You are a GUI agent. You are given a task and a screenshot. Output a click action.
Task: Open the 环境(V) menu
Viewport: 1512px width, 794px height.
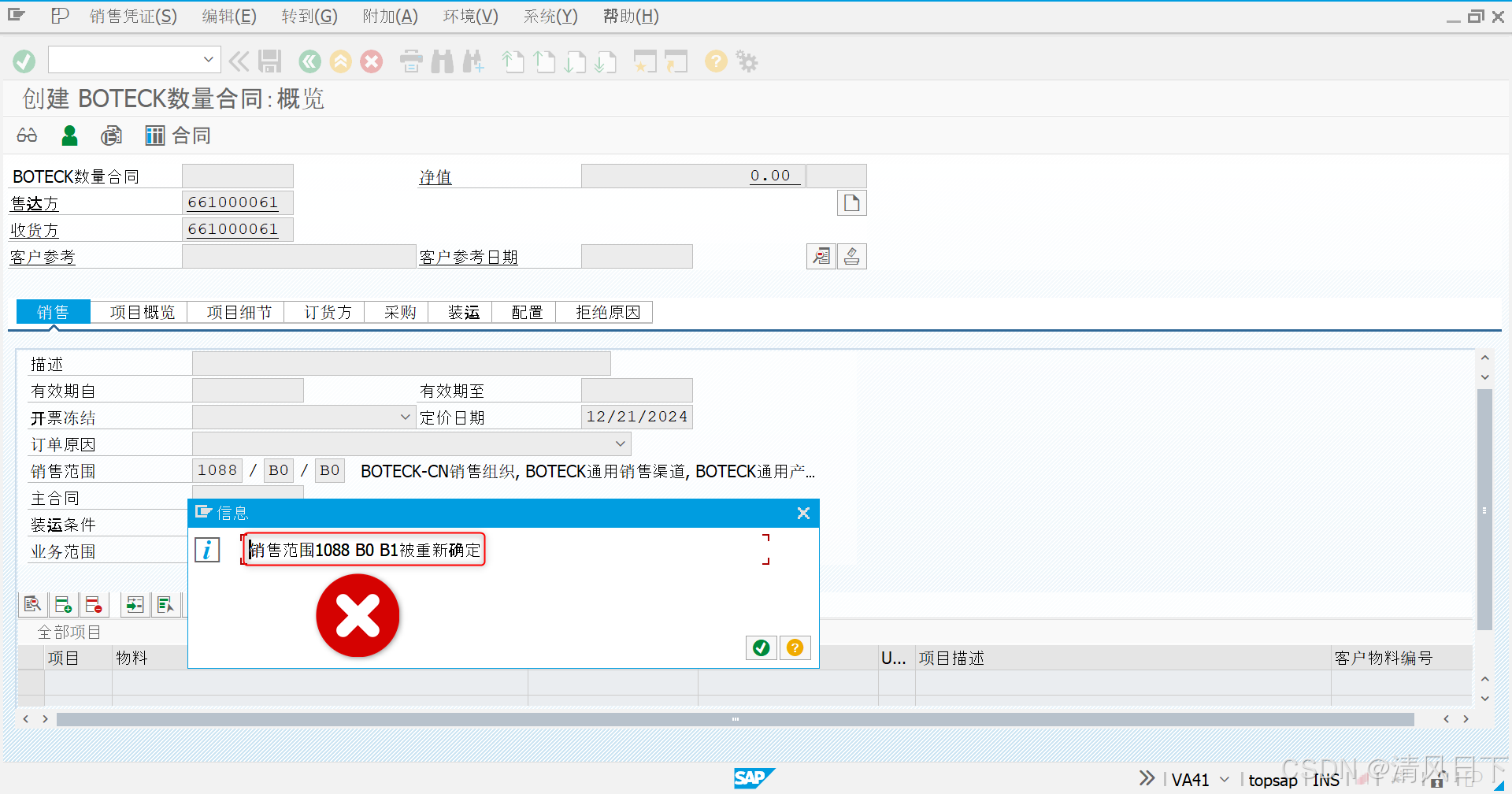[471, 17]
